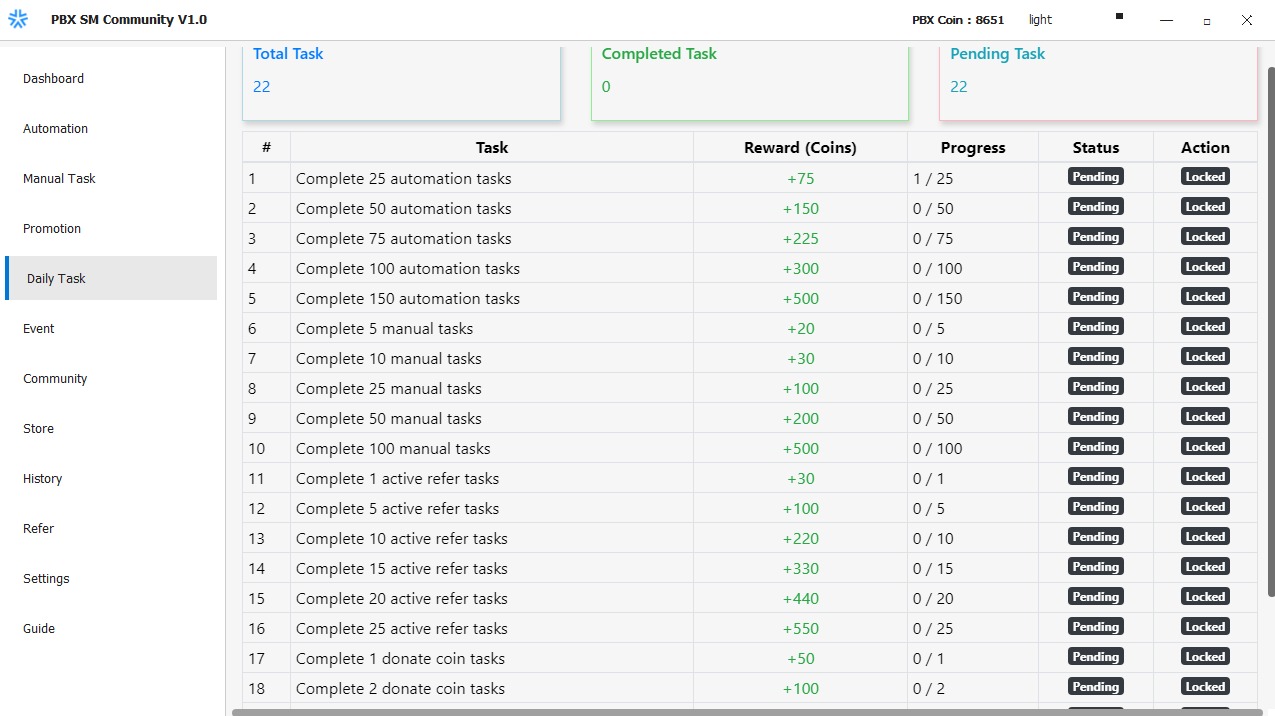Click Locked button for 25 automation tasks

click(x=1205, y=177)
